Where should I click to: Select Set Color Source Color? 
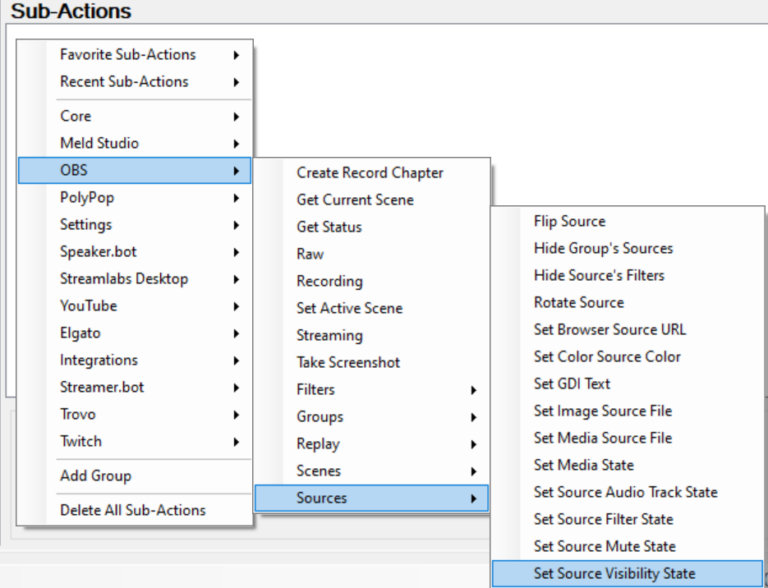click(x=607, y=356)
